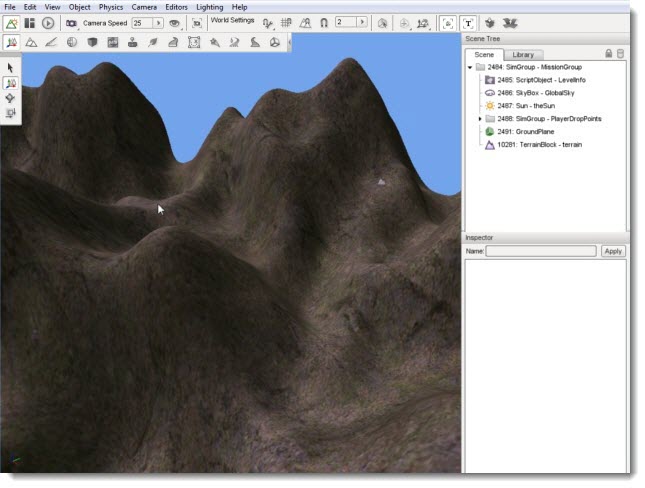Open the Lighting menu
The width and height of the screenshot is (645, 488).
(x=209, y=7)
